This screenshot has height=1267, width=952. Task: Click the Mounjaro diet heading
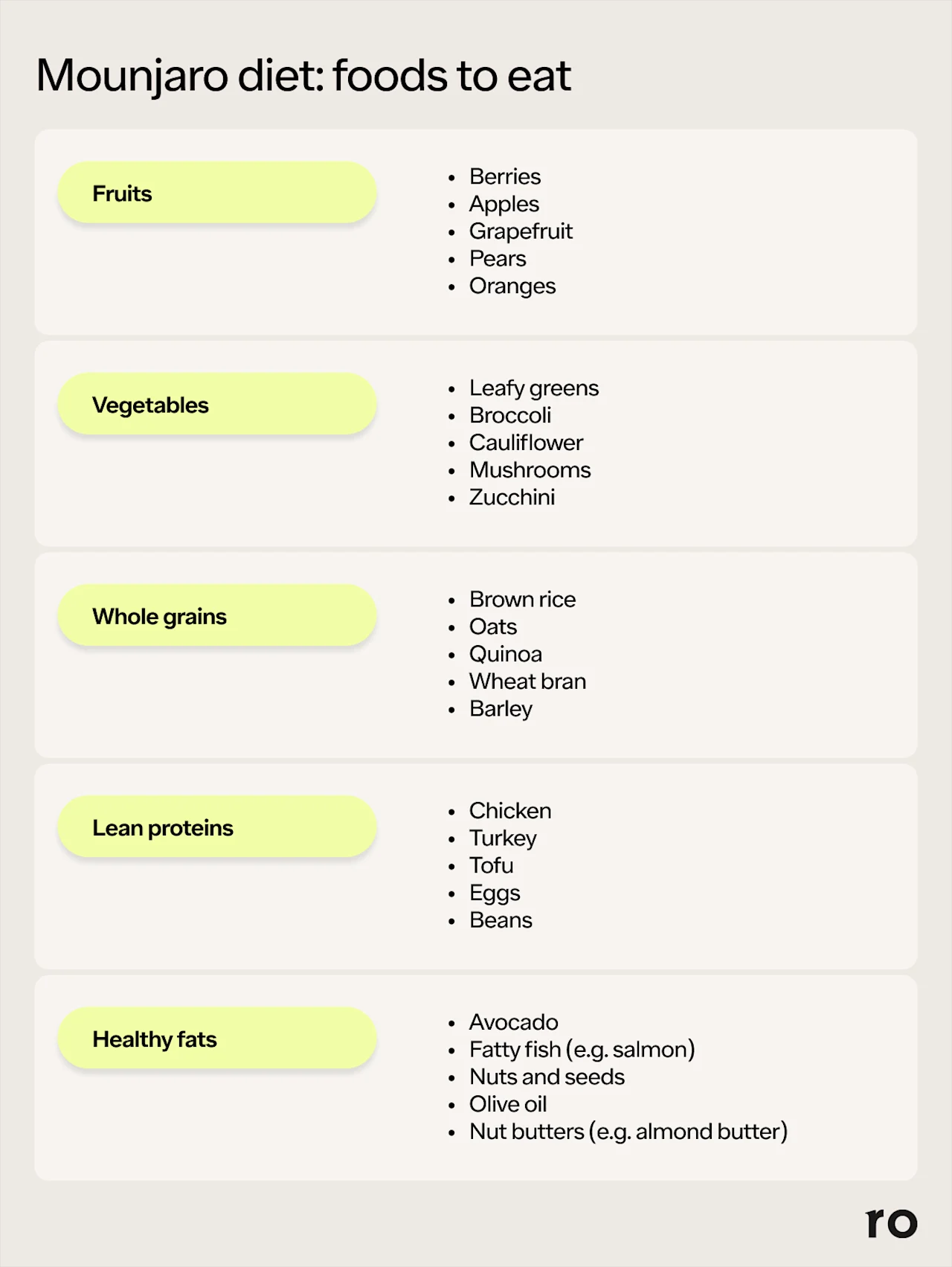[x=303, y=76]
